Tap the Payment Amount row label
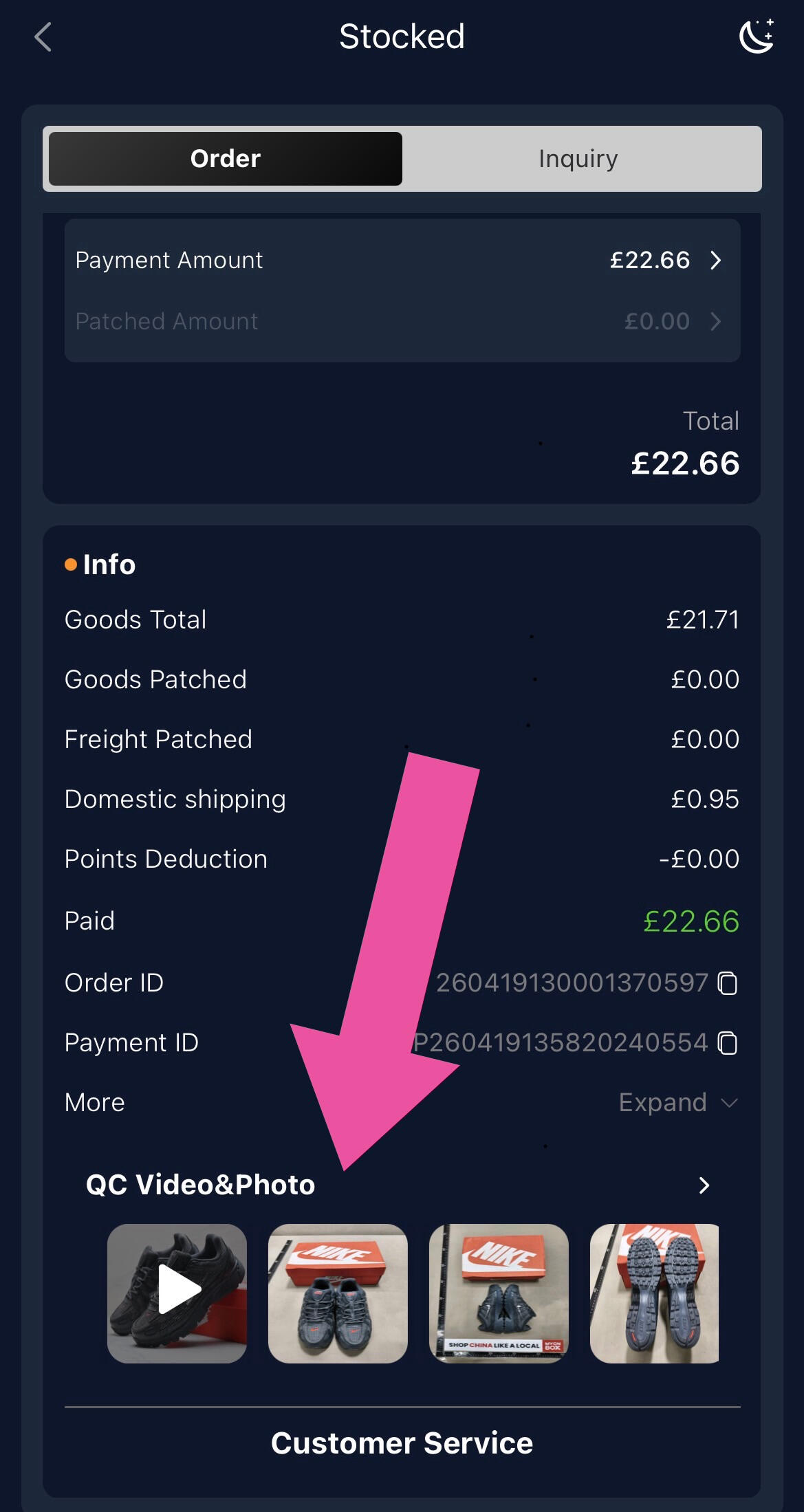The height and width of the screenshot is (1512, 804). pyautogui.click(x=169, y=261)
